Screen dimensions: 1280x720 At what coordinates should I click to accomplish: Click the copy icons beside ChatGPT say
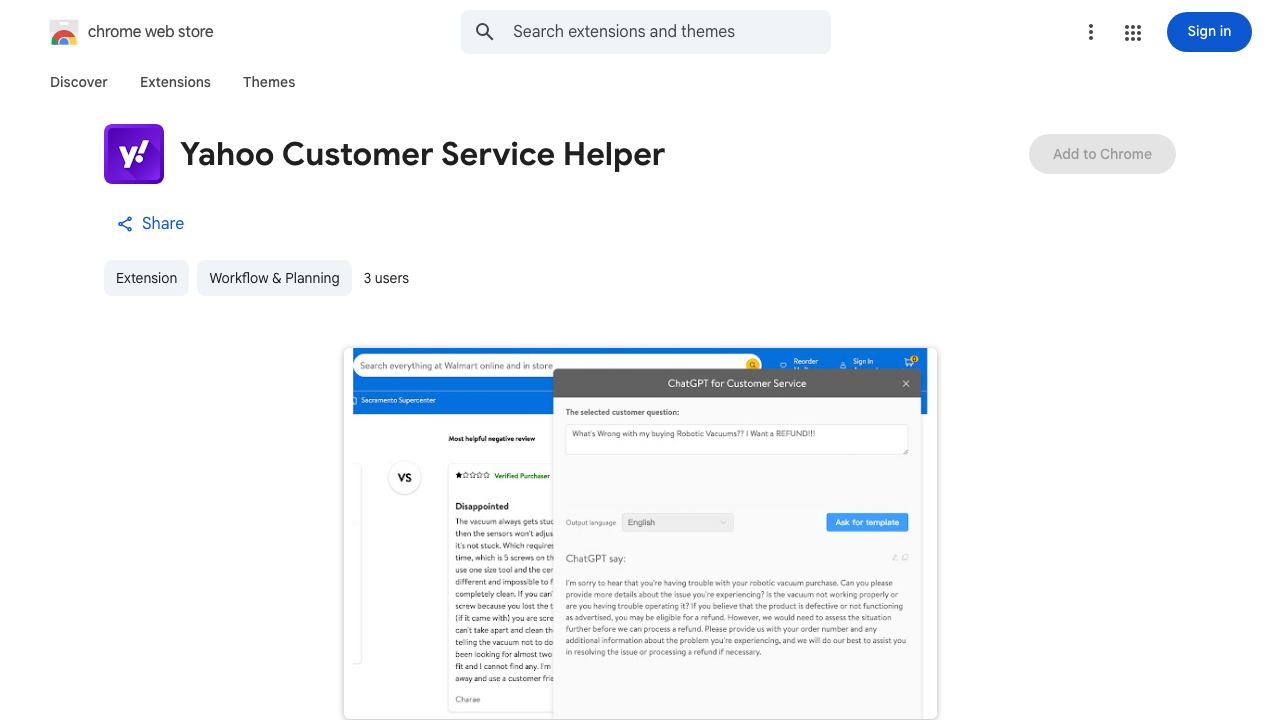[900, 558]
